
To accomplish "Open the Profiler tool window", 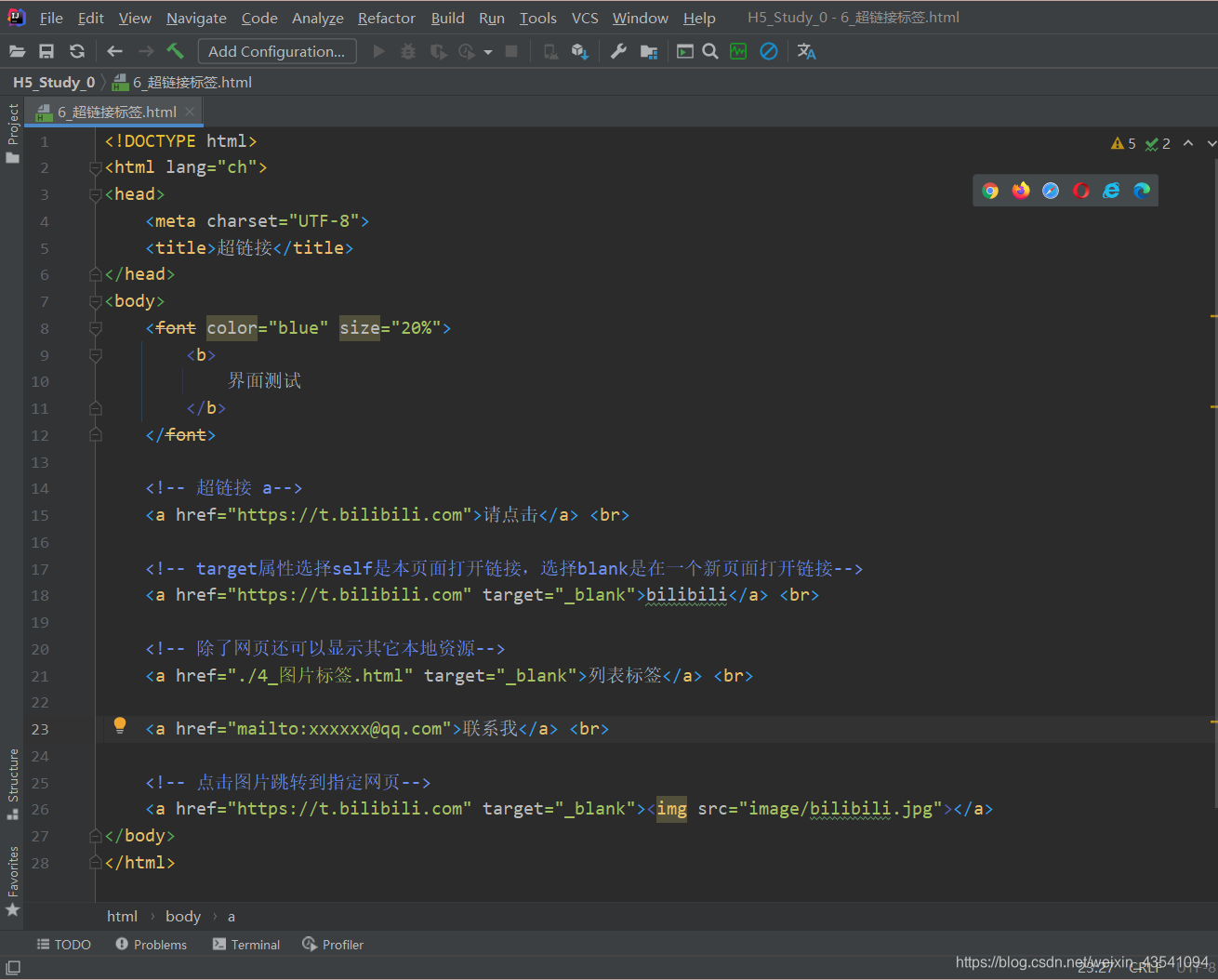I will click(x=333, y=944).
